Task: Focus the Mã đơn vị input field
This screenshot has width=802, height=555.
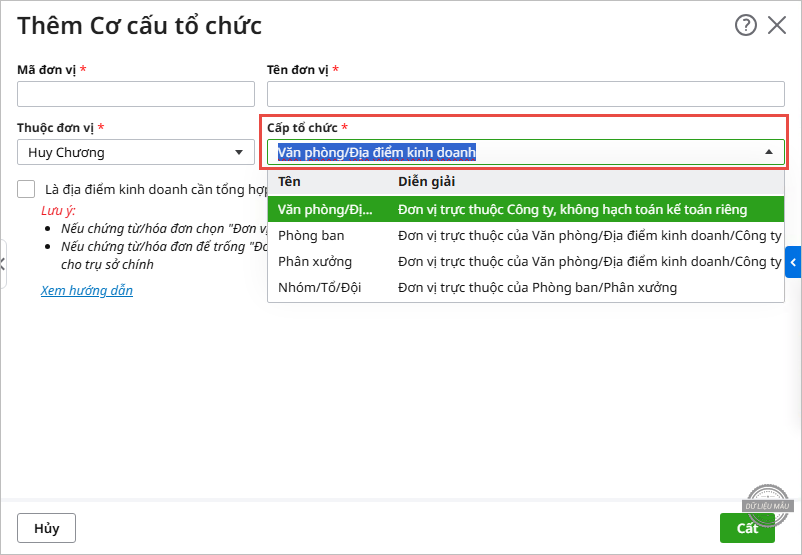Action: click(136, 94)
